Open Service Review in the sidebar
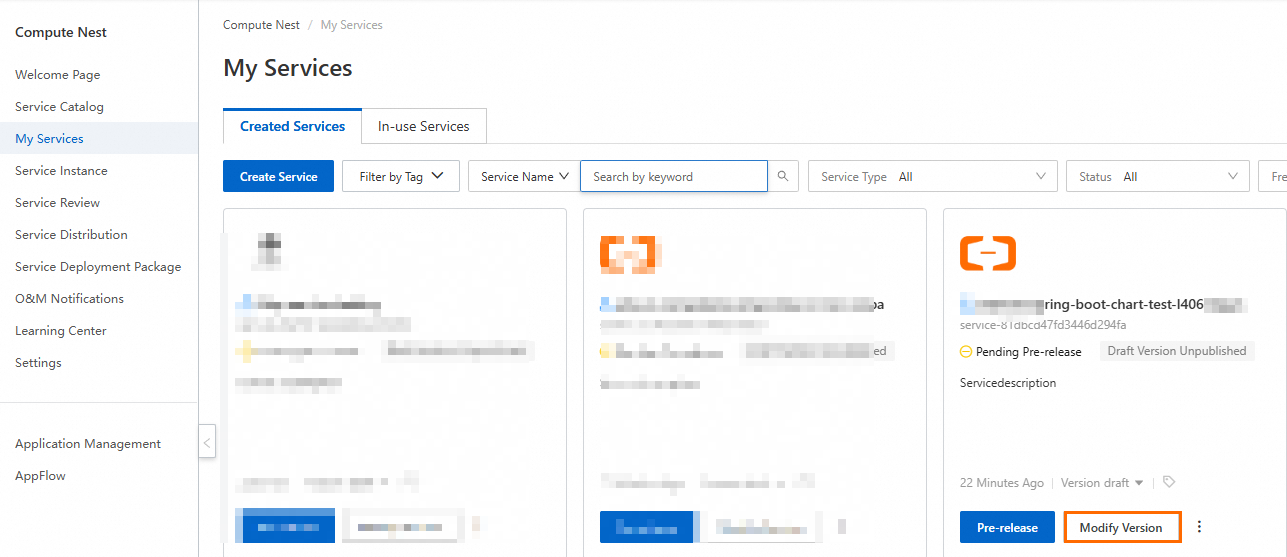 pos(57,202)
